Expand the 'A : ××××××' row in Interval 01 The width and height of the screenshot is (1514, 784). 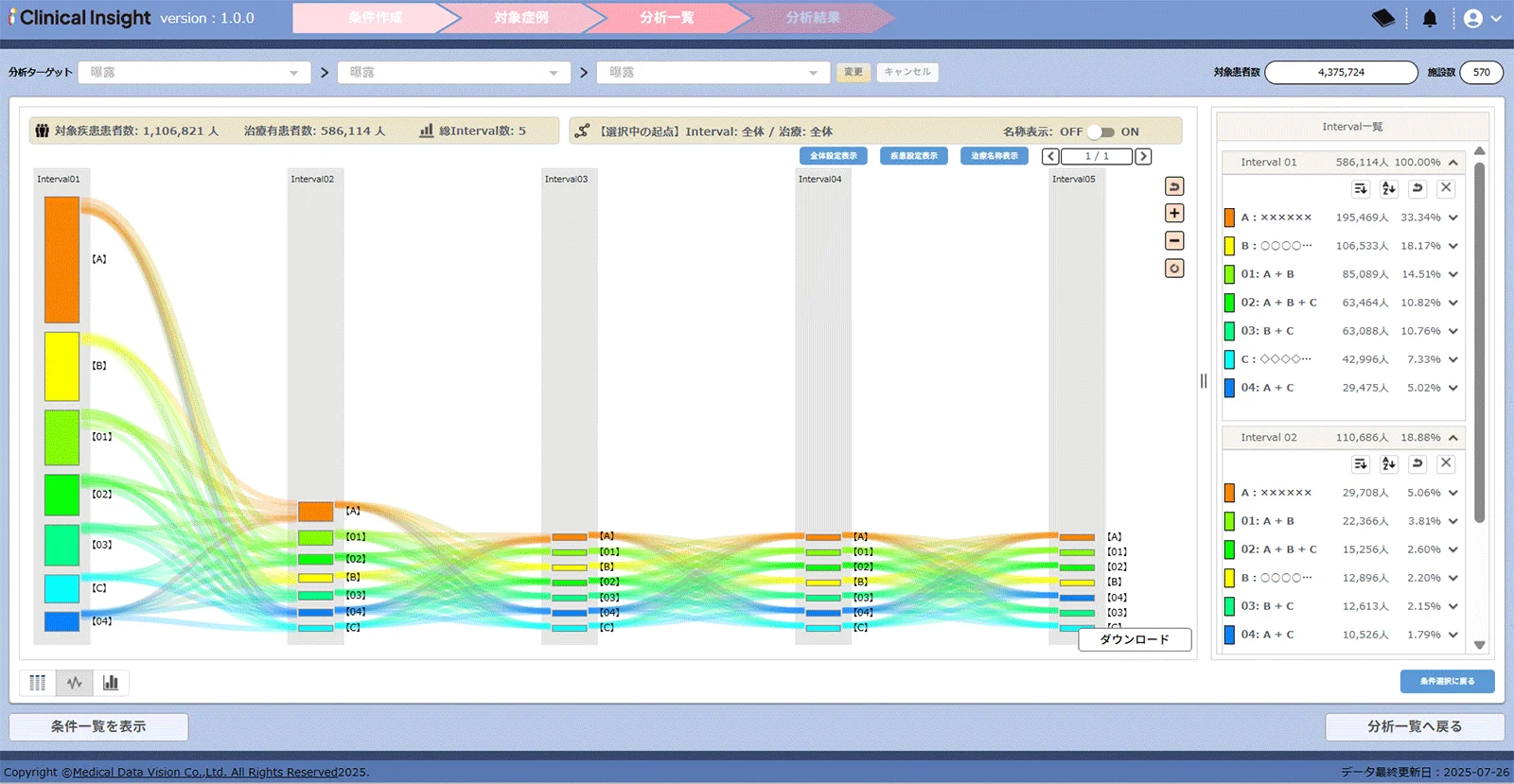[1453, 218]
